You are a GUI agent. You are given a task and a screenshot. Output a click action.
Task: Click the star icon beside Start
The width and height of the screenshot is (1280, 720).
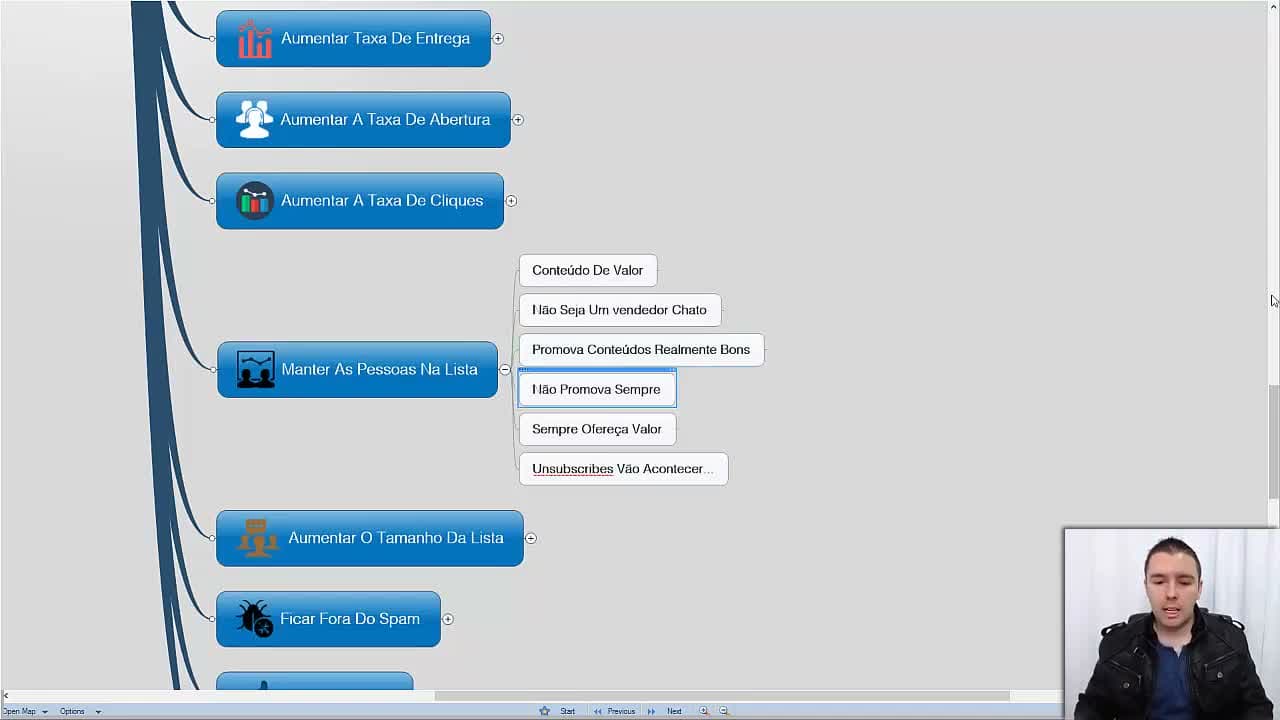click(x=545, y=711)
